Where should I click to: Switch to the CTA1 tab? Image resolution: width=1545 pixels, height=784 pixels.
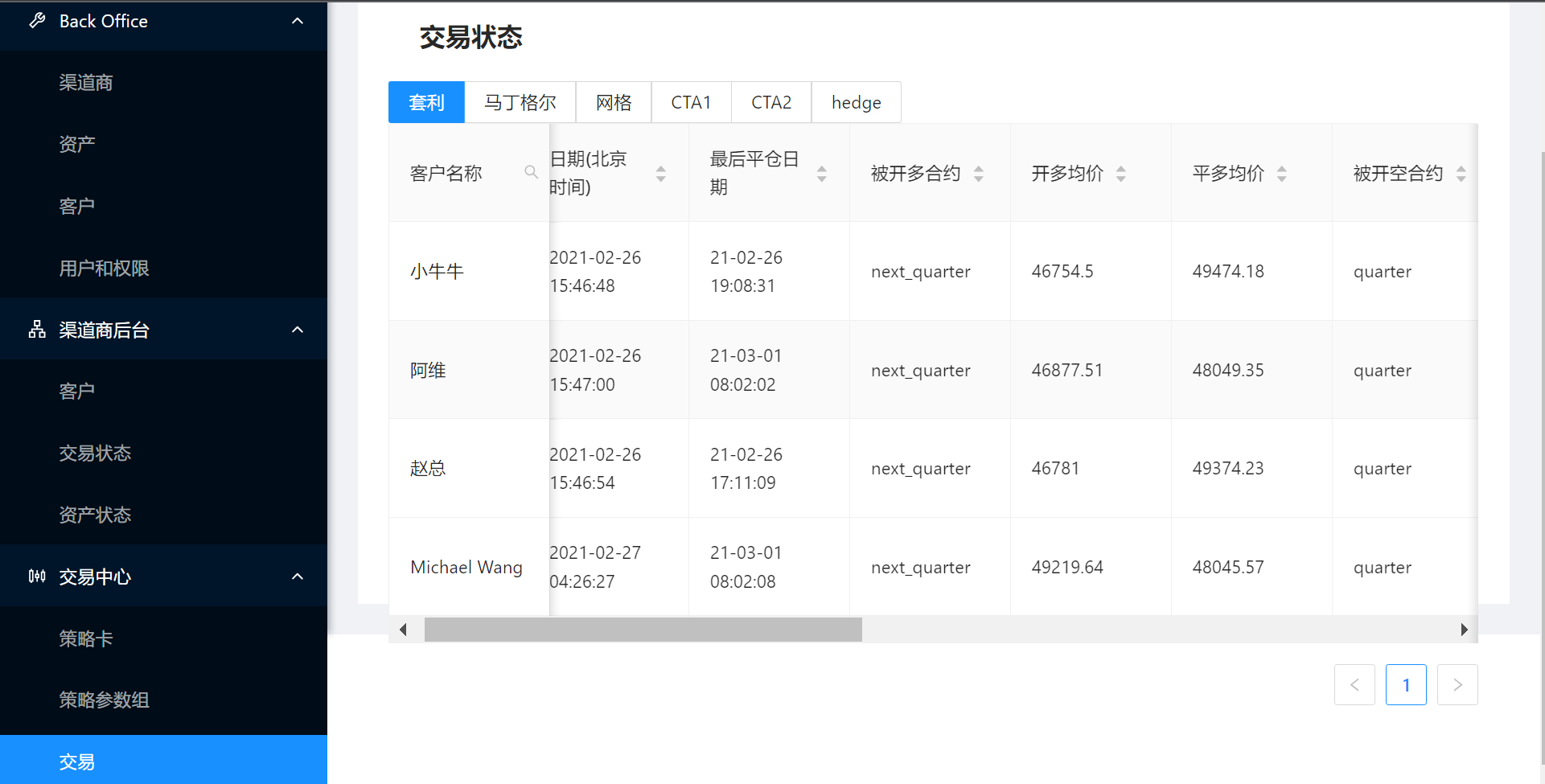pos(691,102)
